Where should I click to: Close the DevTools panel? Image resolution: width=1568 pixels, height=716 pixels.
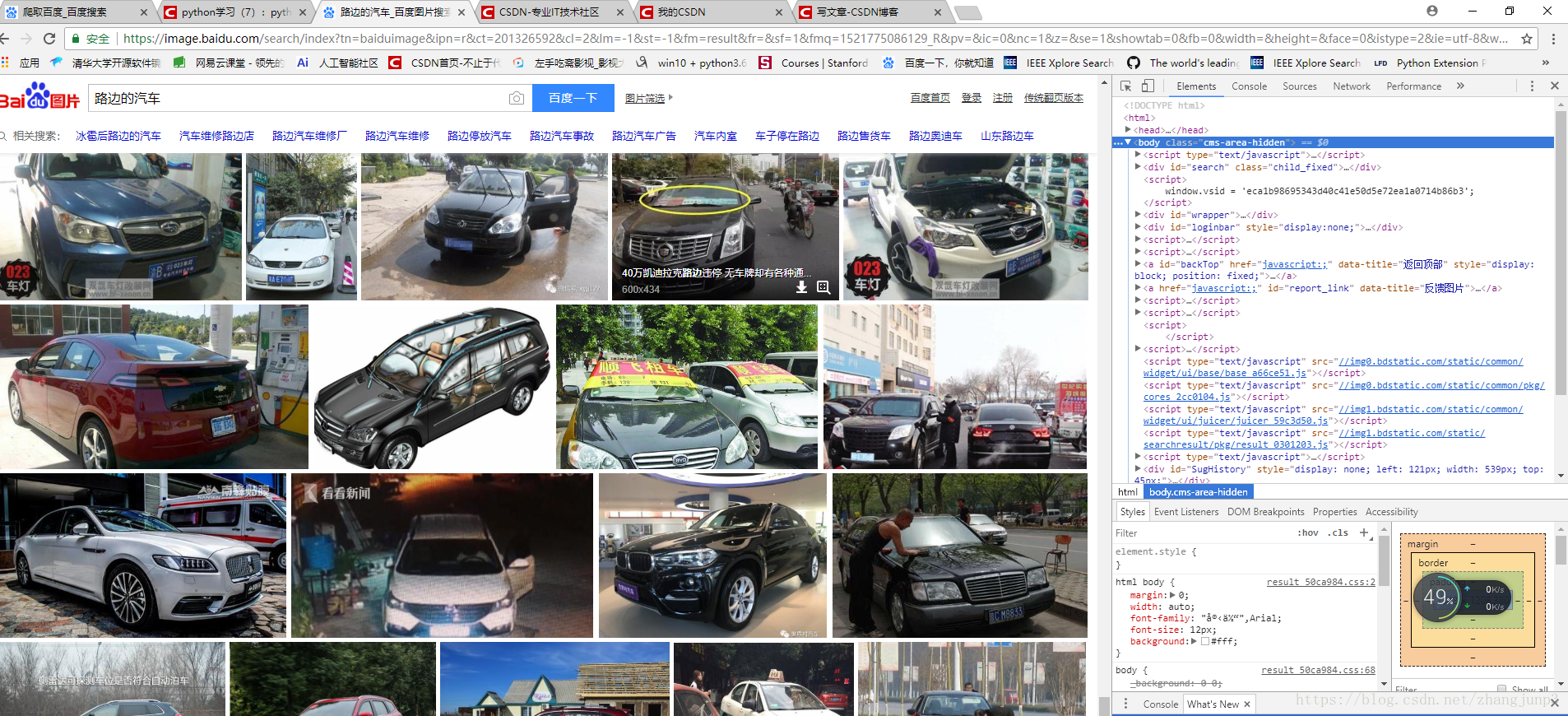(1555, 86)
